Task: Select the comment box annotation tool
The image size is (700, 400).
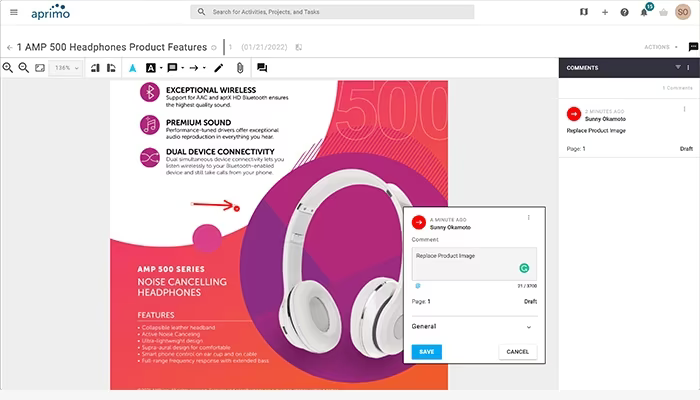Action: tap(172, 68)
